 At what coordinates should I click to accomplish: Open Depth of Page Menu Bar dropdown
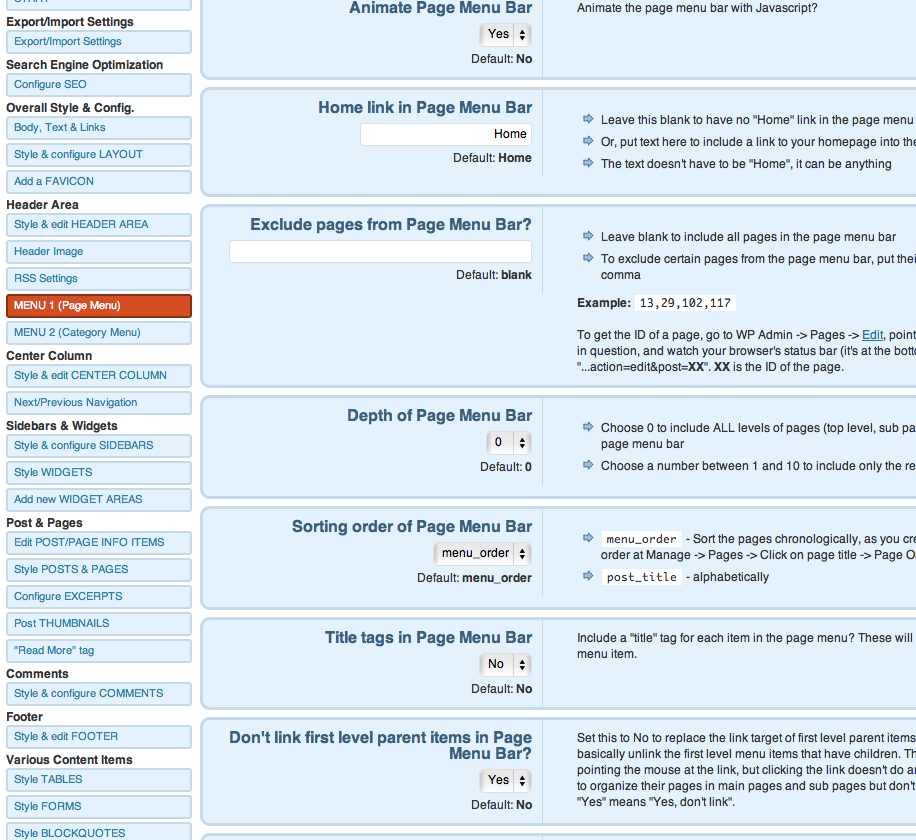tap(509, 443)
